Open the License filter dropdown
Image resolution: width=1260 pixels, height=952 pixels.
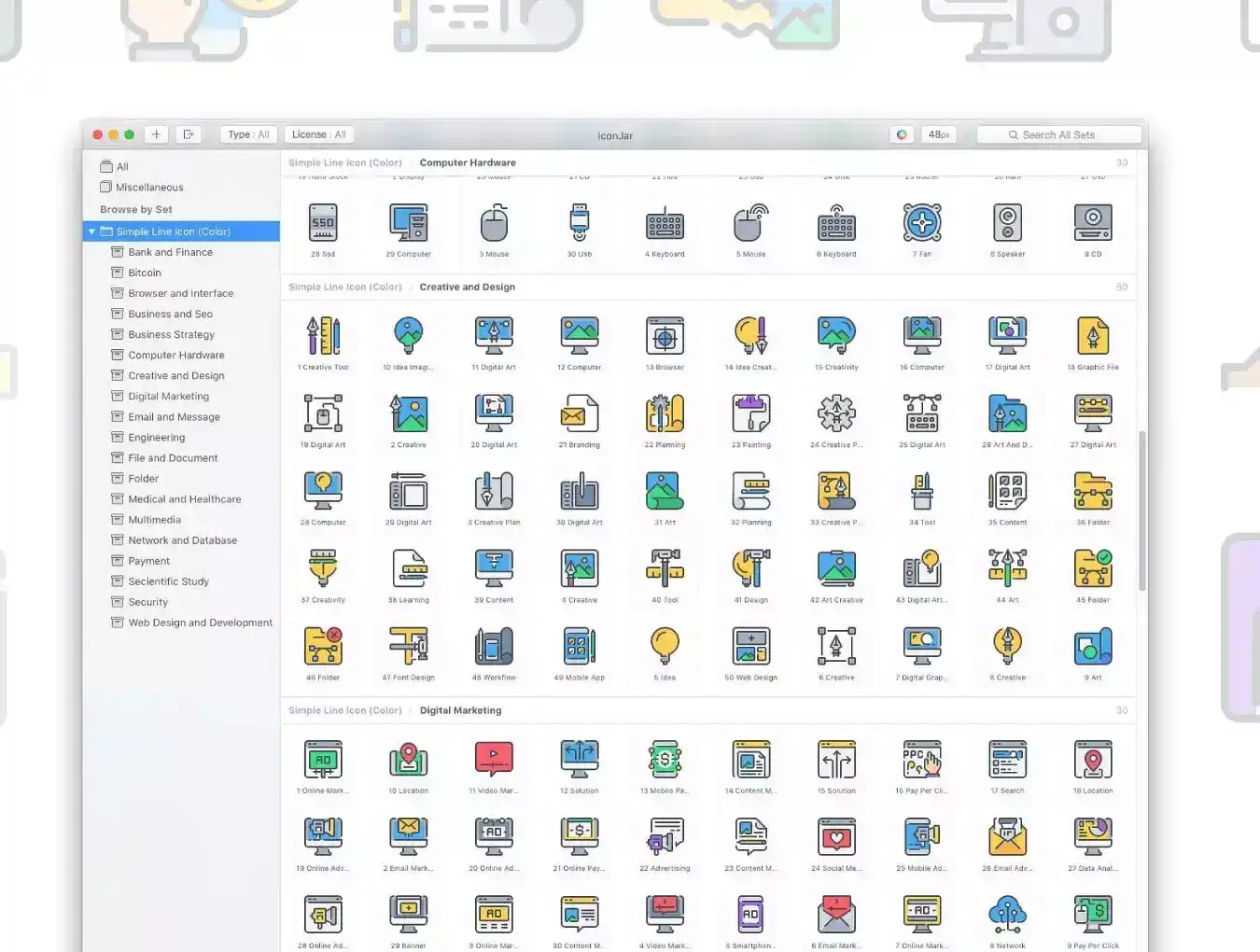click(x=318, y=134)
